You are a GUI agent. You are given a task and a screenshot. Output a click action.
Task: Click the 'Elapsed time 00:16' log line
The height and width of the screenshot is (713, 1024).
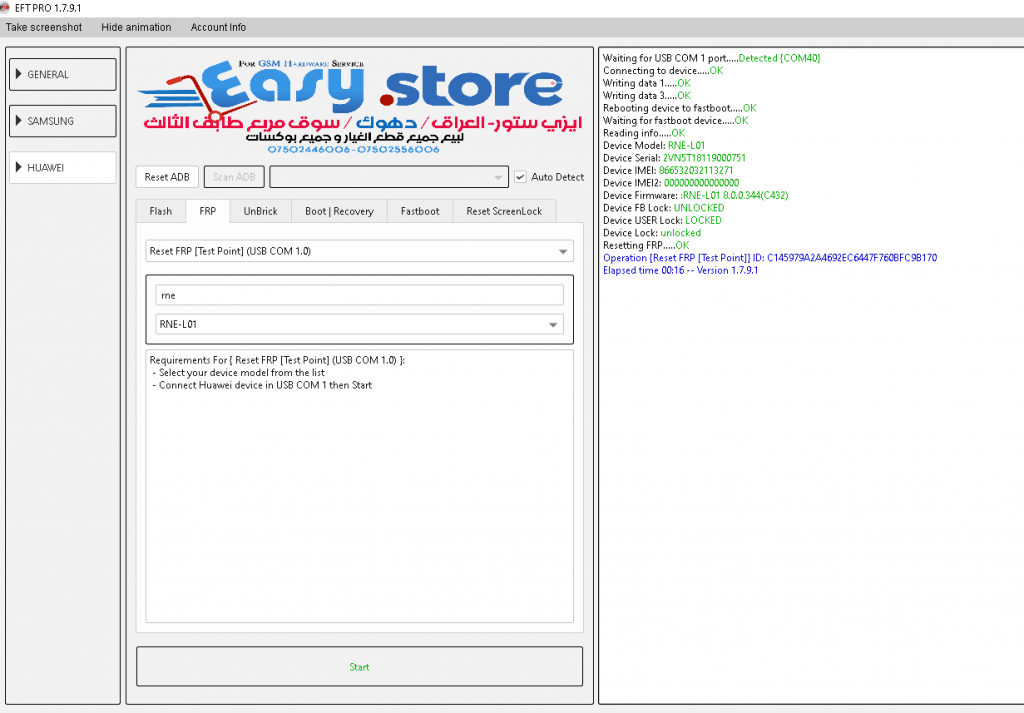(680, 270)
